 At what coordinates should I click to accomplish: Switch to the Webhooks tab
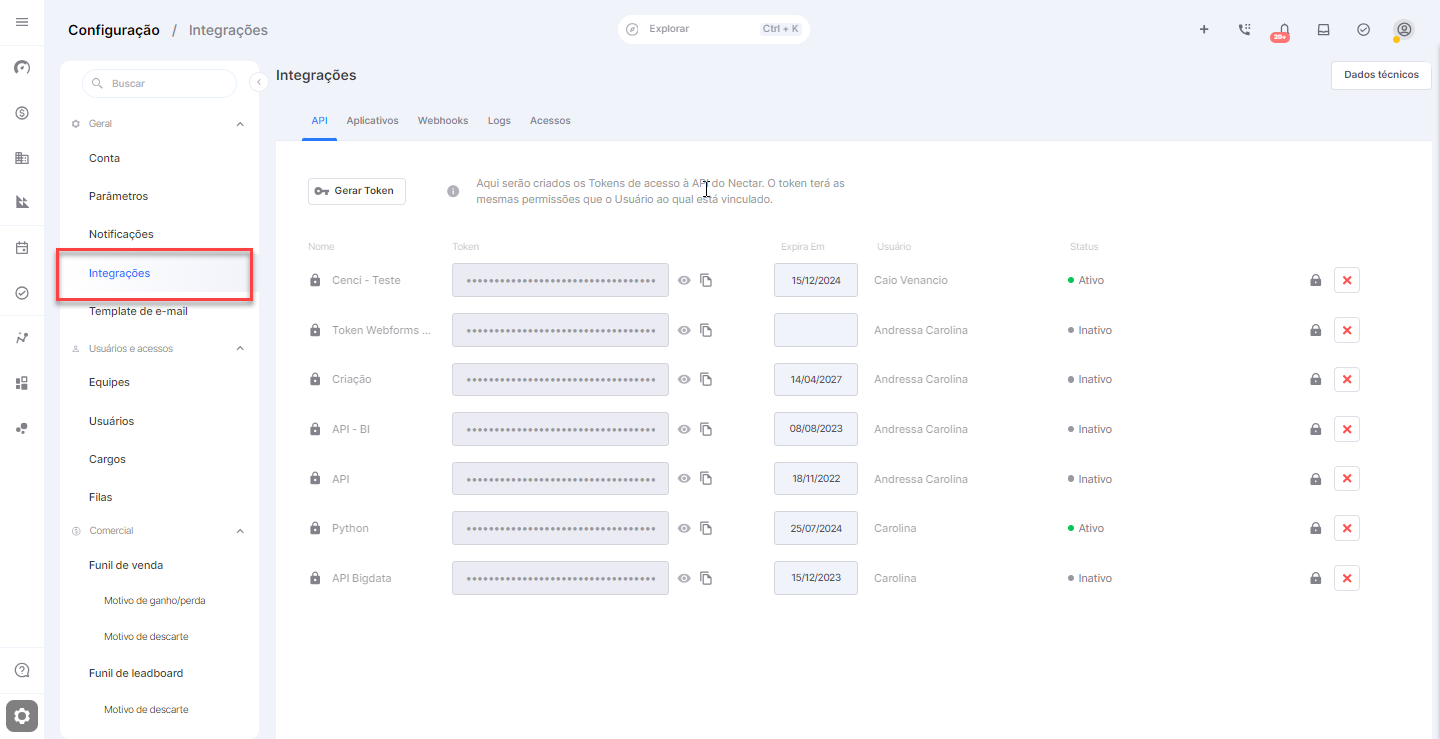[443, 121]
